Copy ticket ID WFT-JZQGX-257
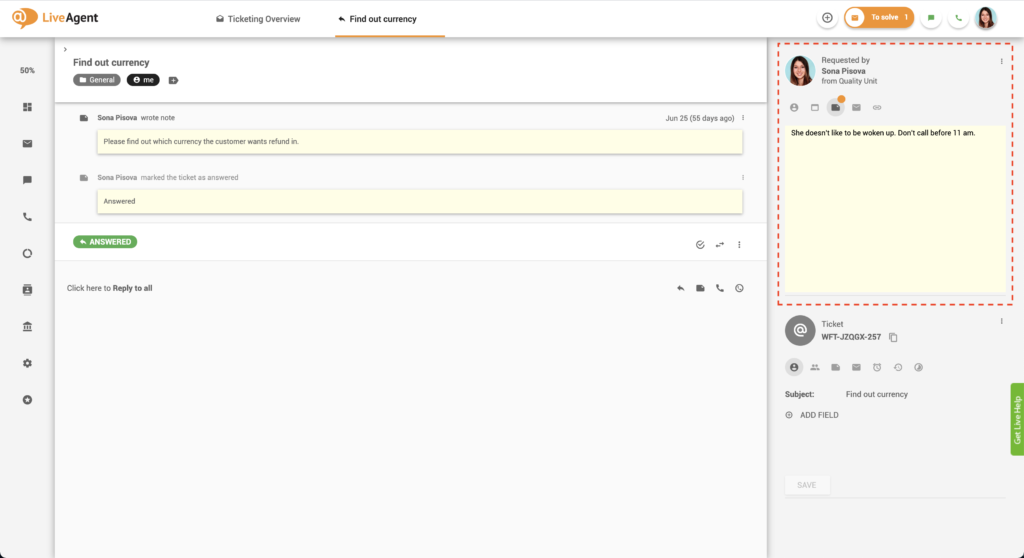This screenshot has width=1024, height=558. tap(893, 337)
